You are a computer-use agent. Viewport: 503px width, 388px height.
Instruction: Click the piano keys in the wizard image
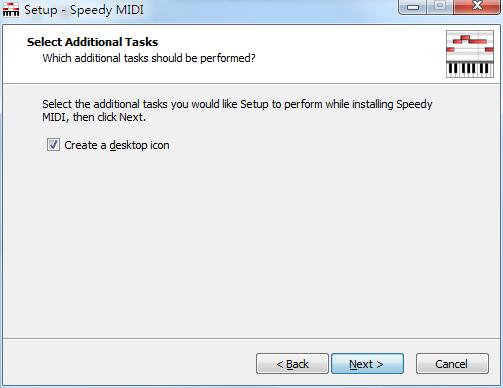click(x=470, y=69)
